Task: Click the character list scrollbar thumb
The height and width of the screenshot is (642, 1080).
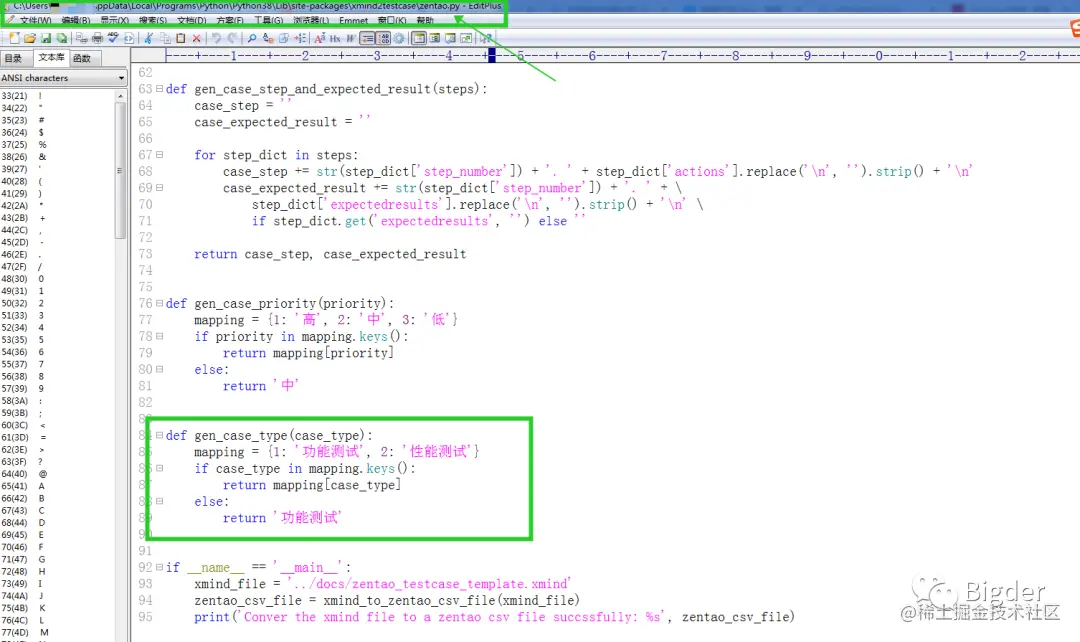Action: tap(121, 170)
